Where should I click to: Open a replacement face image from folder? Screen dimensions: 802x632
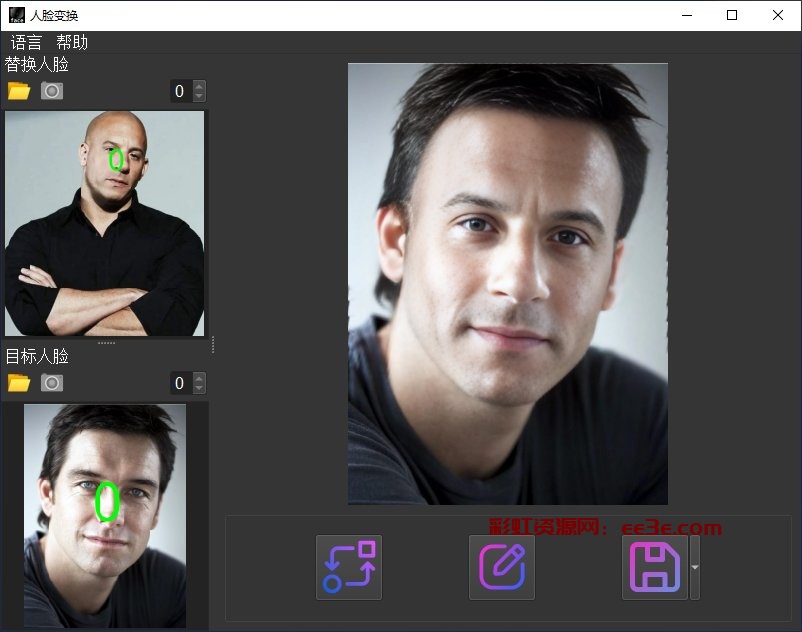[17, 90]
